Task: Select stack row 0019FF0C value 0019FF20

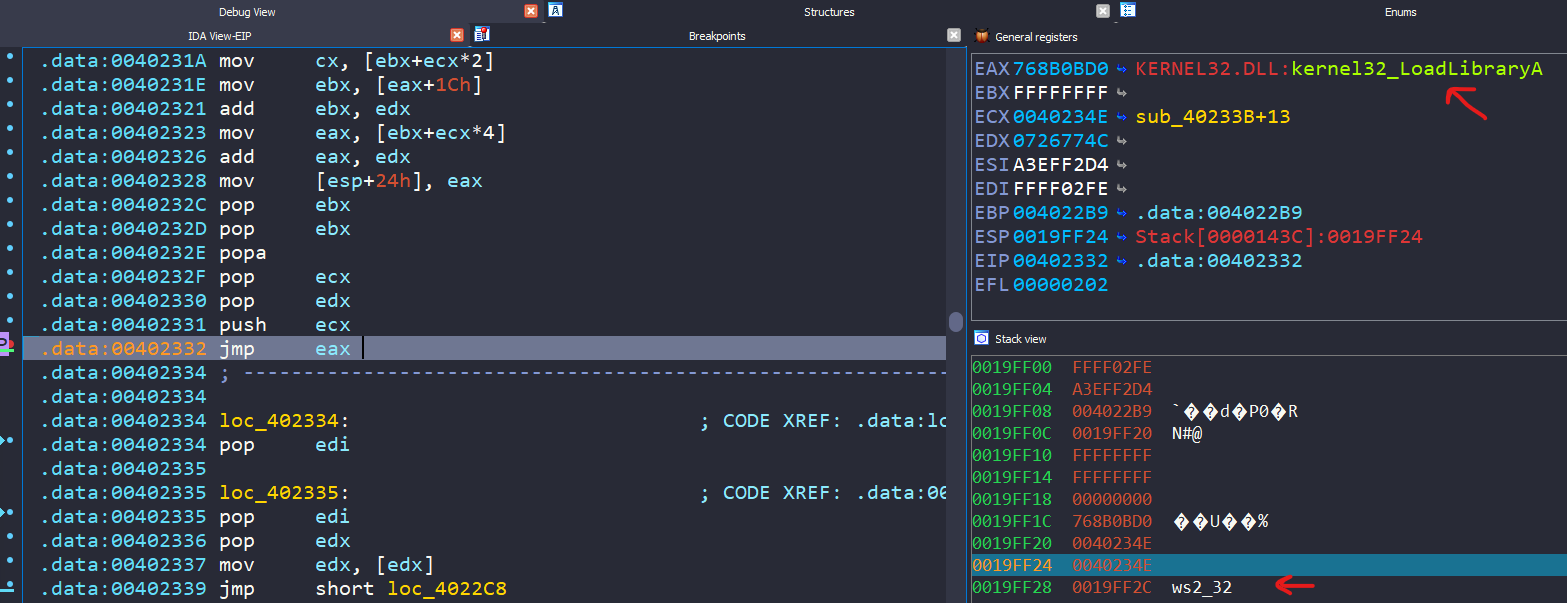Action: pyautogui.click(x=1112, y=433)
